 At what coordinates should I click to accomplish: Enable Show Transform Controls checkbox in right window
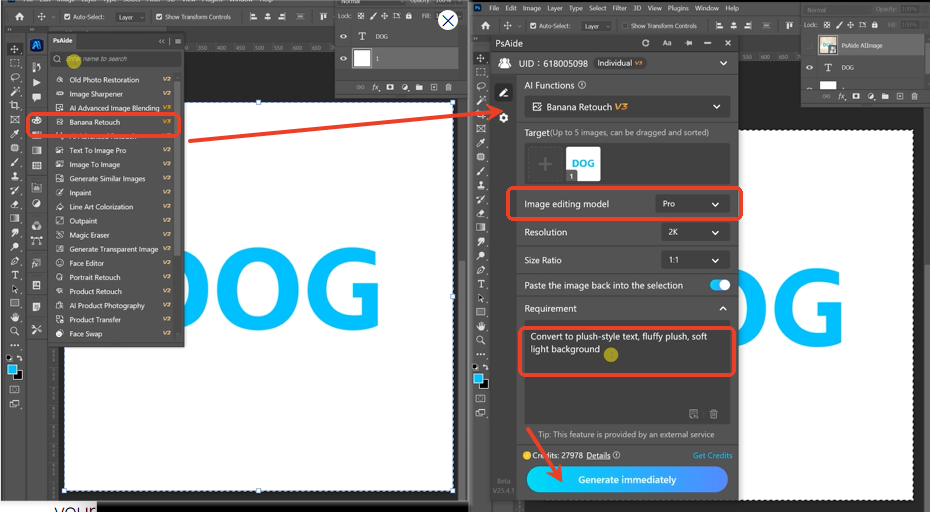point(625,26)
